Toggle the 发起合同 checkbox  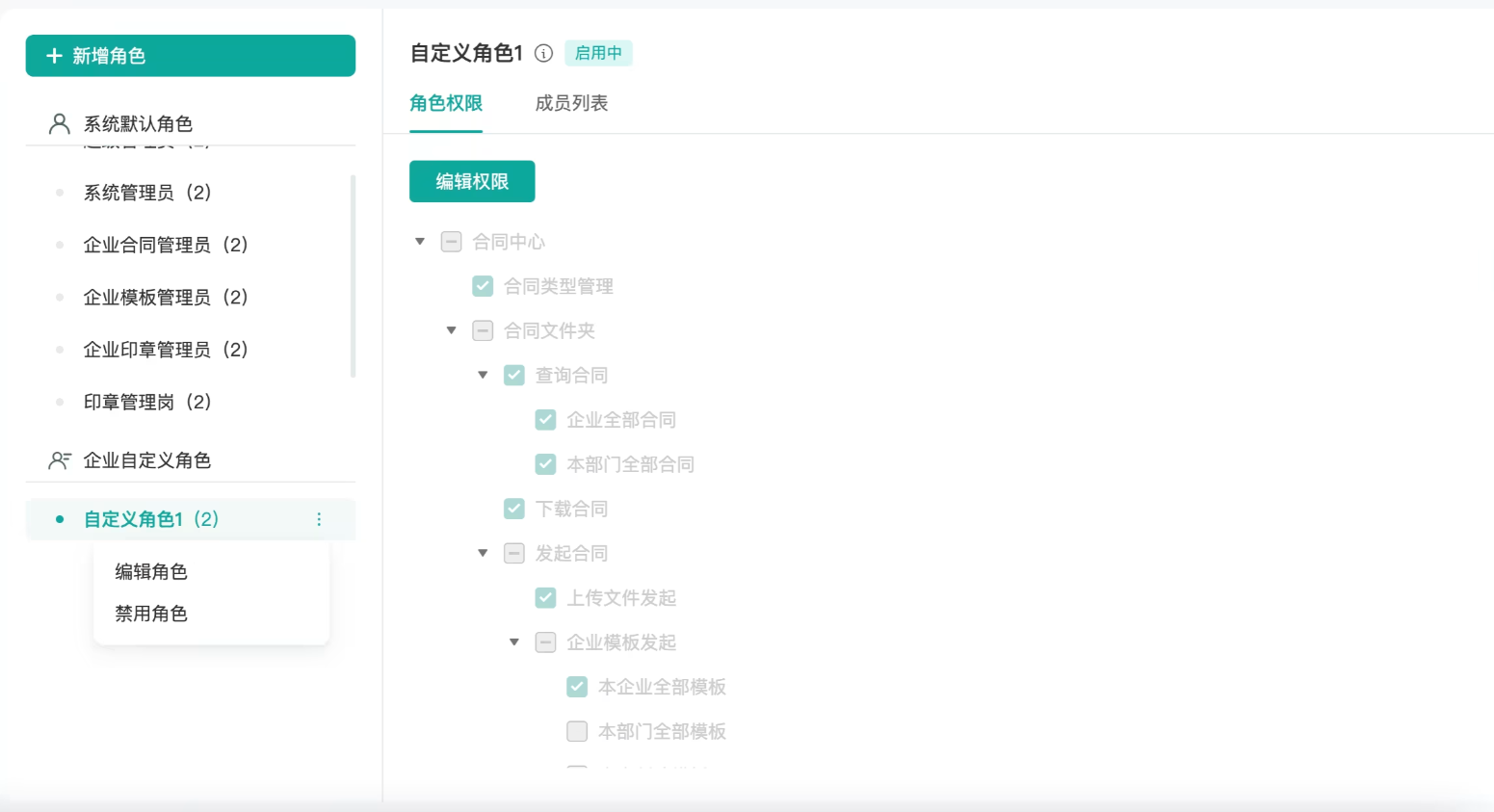(x=514, y=553)
